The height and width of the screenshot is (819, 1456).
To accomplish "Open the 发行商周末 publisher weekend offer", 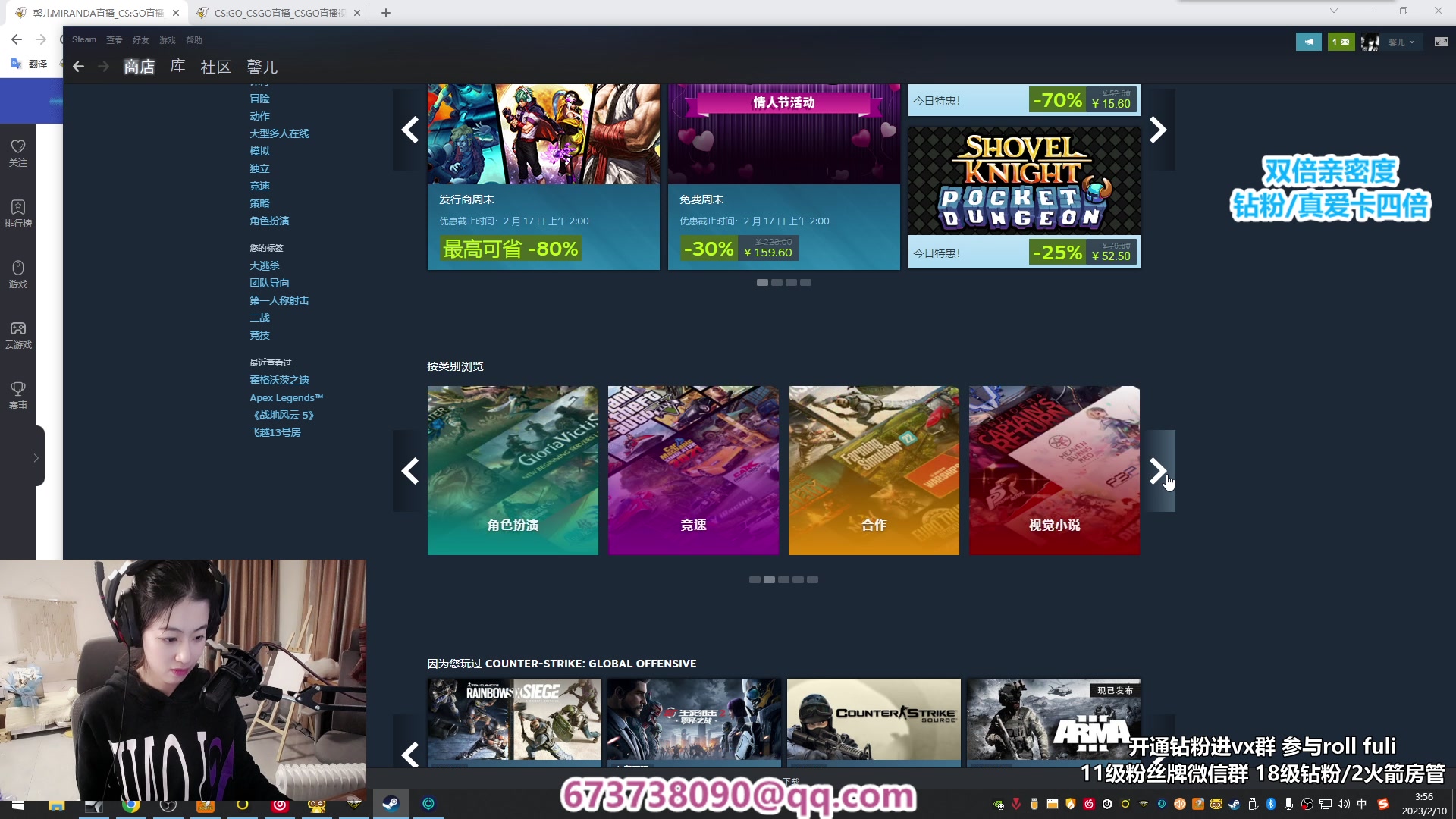I will click(x=543, y=177).
